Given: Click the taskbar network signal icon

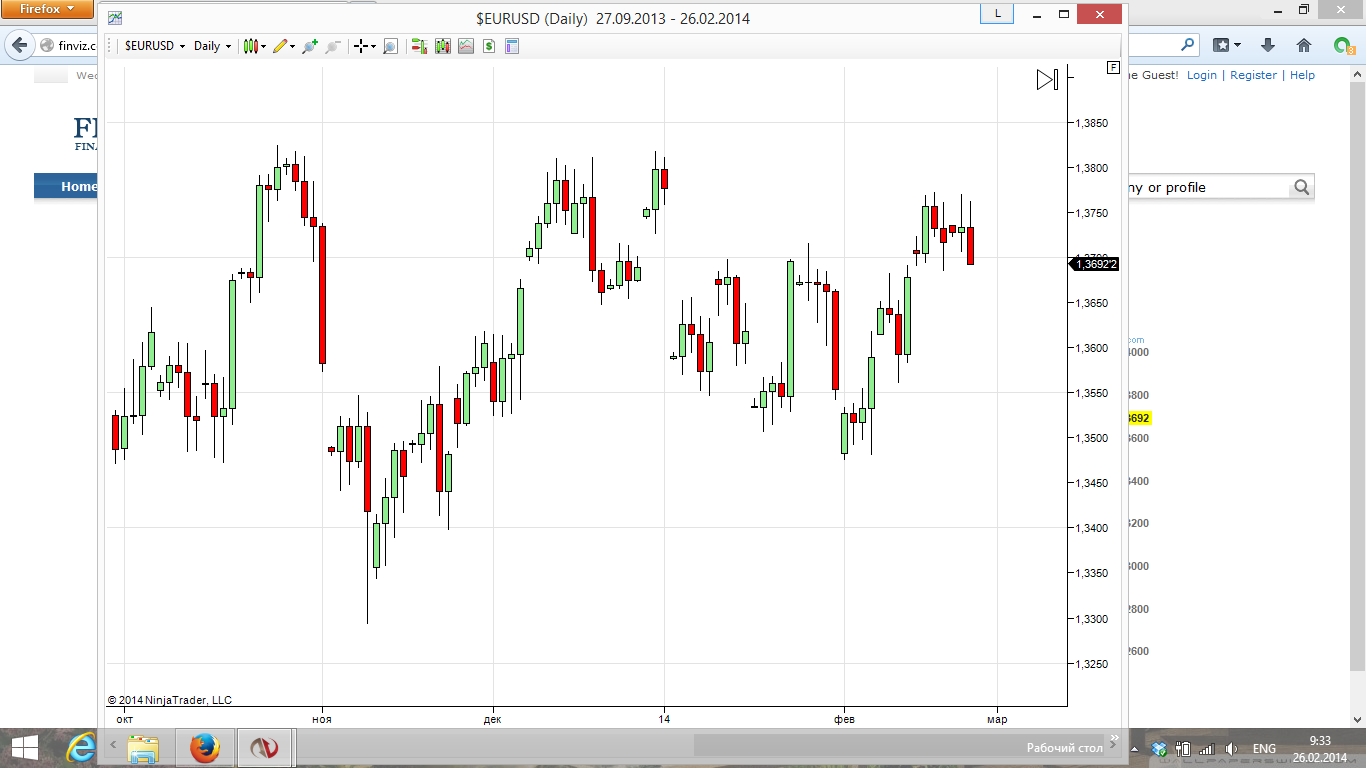Looking at the screenshot, I should coord(1207,748).
